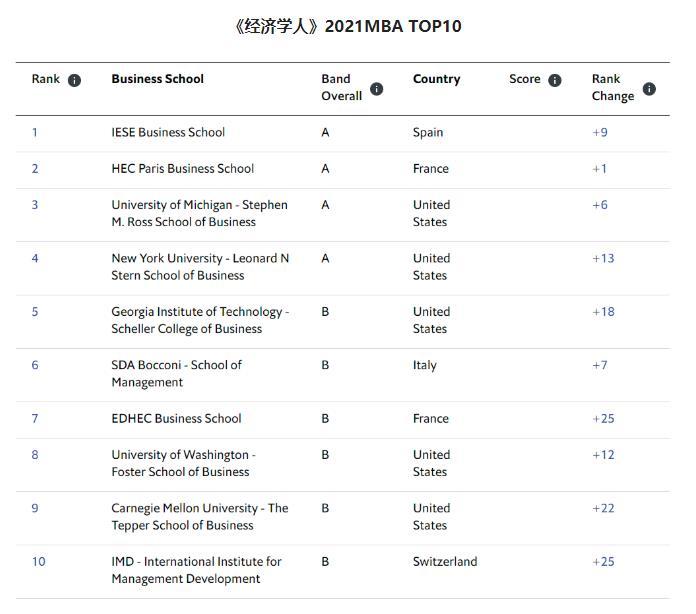Click the +9 rank change value
The image size is (696, 614).
(x=600, y=132)
